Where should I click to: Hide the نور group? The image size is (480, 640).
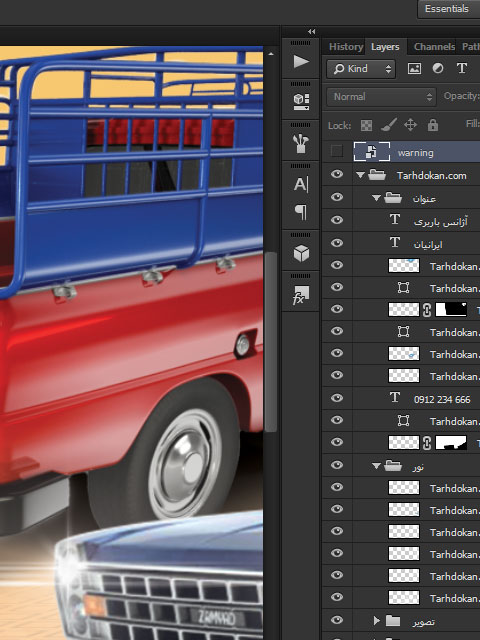click(x=337, y=465)
